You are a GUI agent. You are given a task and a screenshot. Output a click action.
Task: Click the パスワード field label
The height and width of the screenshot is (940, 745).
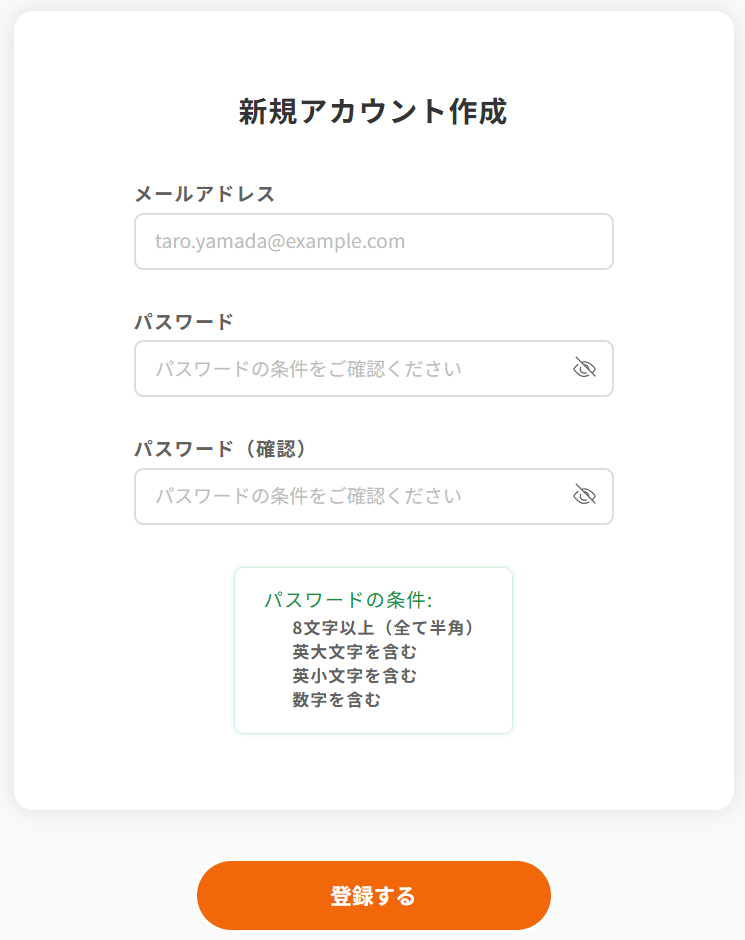click(183, 322)
